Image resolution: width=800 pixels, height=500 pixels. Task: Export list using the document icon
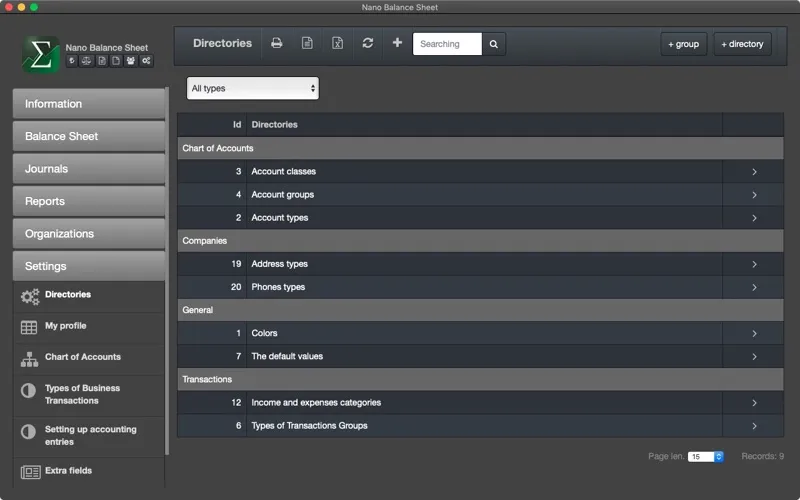[307, 43]
